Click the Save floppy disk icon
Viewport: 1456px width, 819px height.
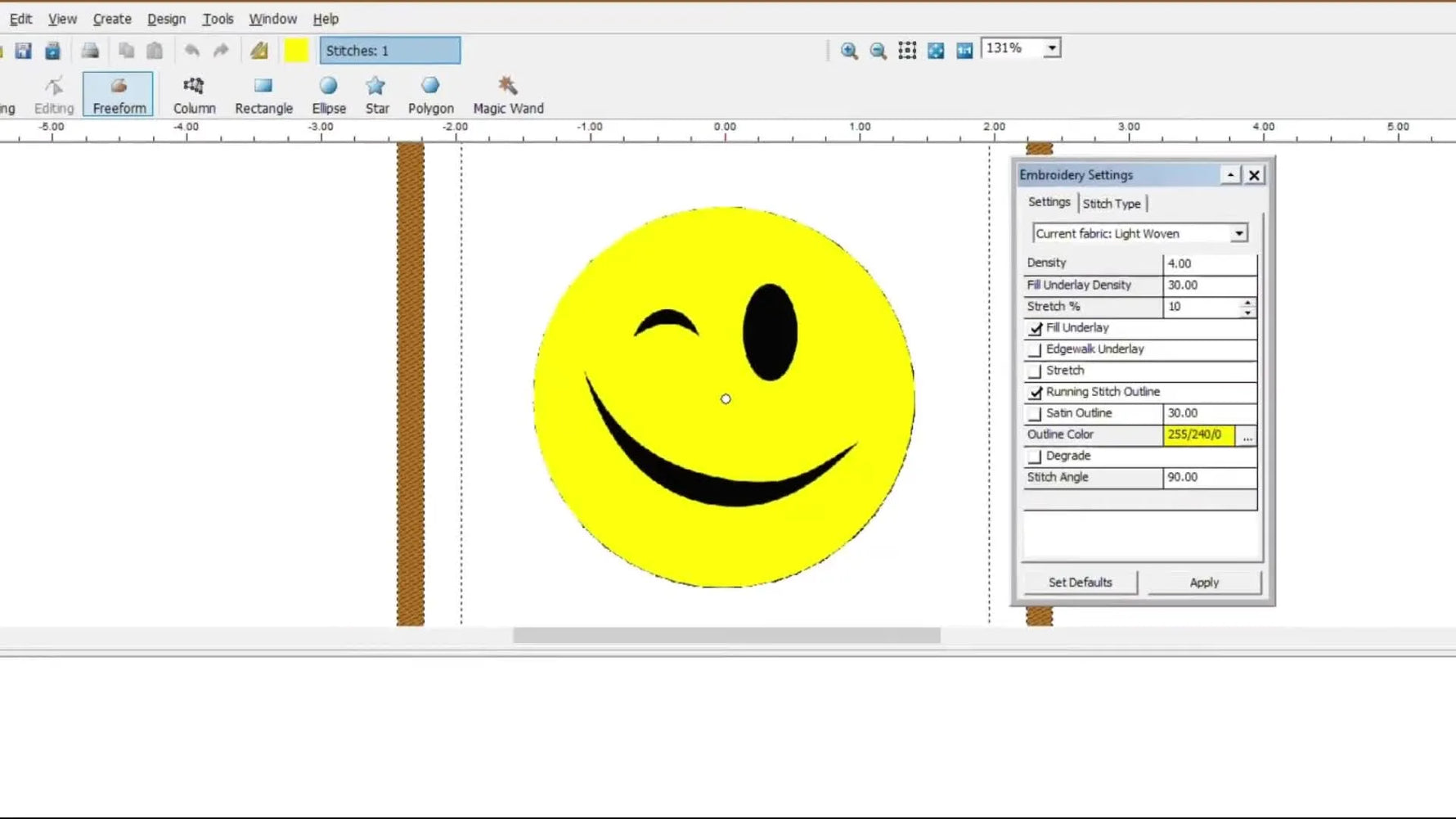coord(23,51)
